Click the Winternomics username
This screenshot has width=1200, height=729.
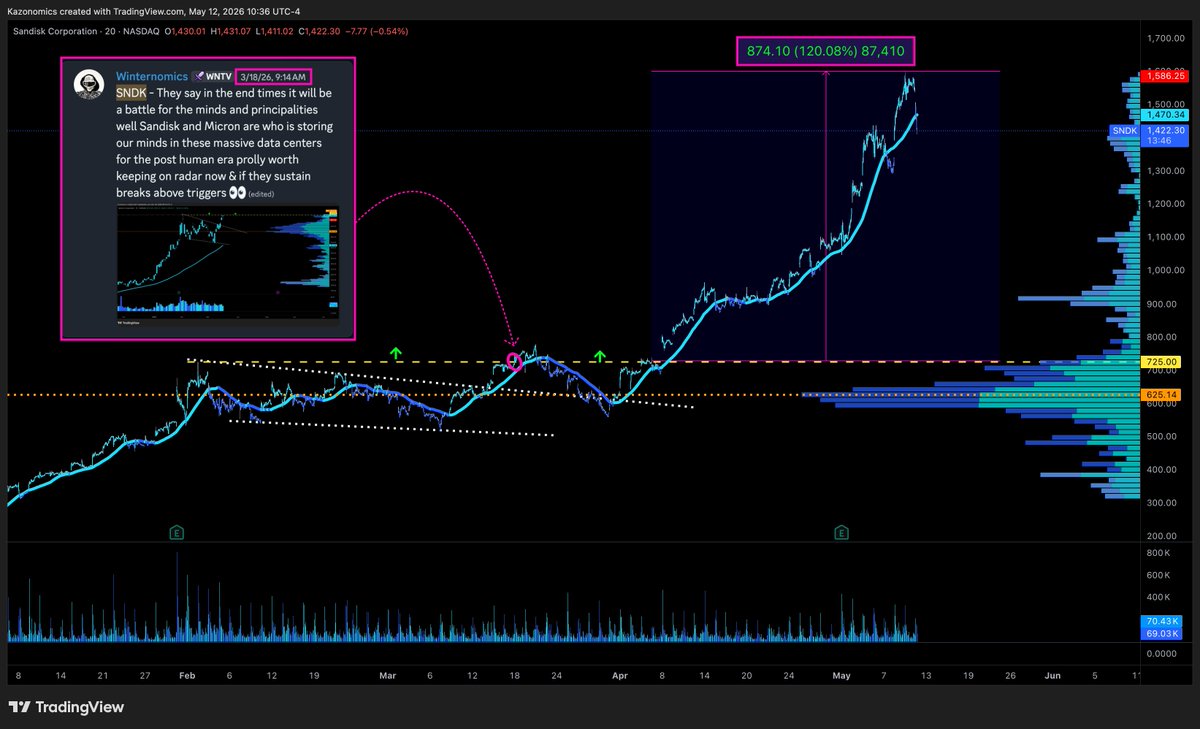154,77
